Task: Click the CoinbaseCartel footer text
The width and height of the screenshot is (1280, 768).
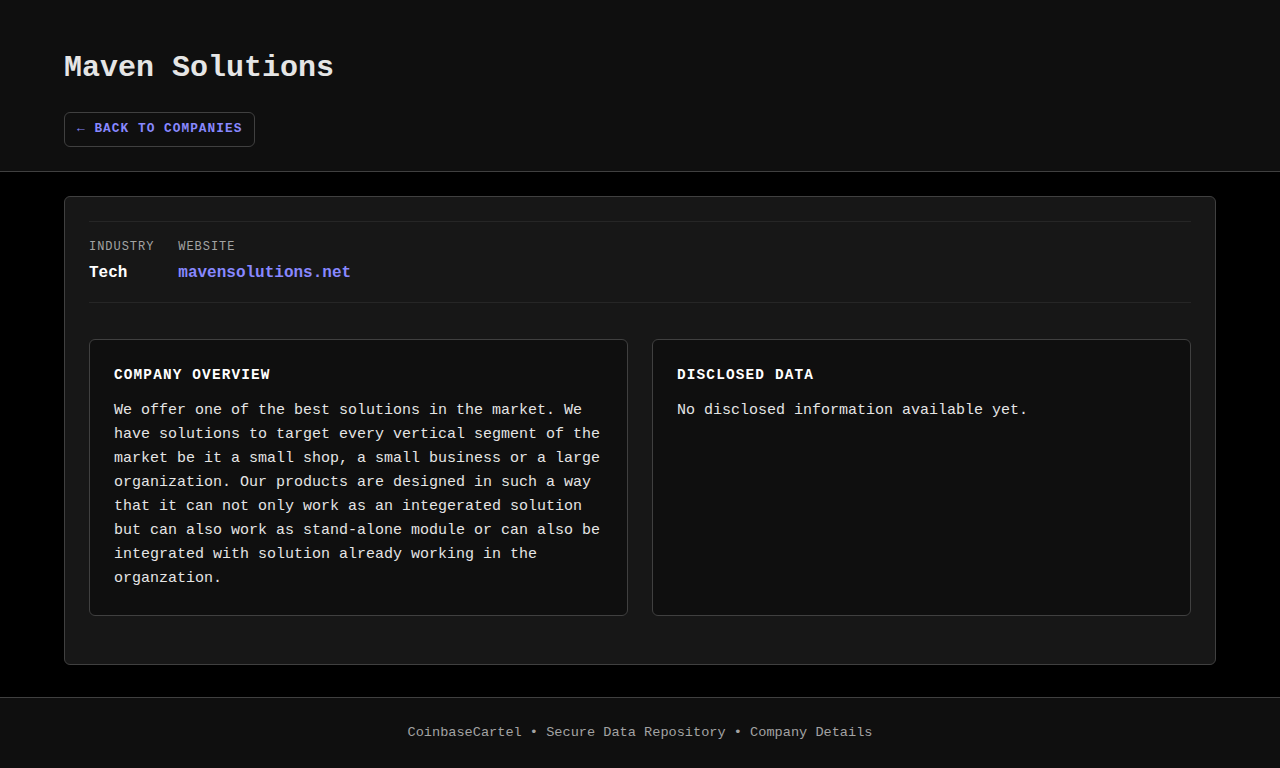Action: click(464, 732)
